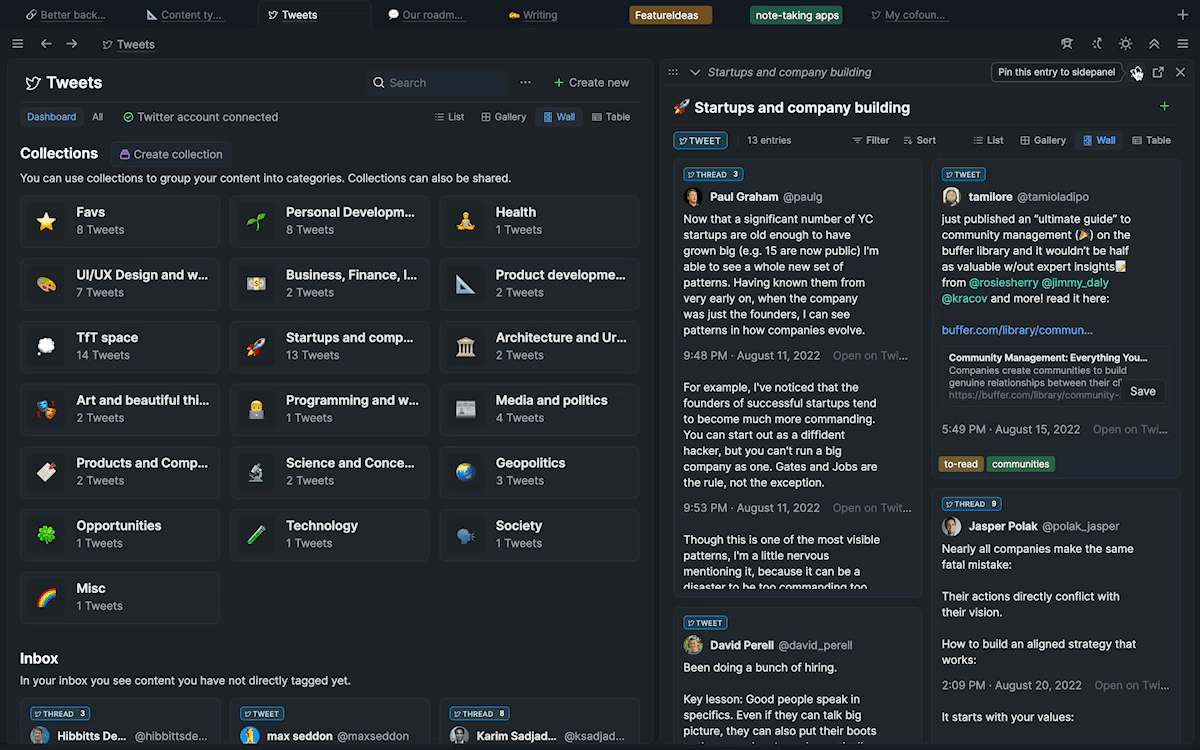1200x750 pixels.
Task: Click green plus in Startups panel
Action: (x=1164, y=107)
